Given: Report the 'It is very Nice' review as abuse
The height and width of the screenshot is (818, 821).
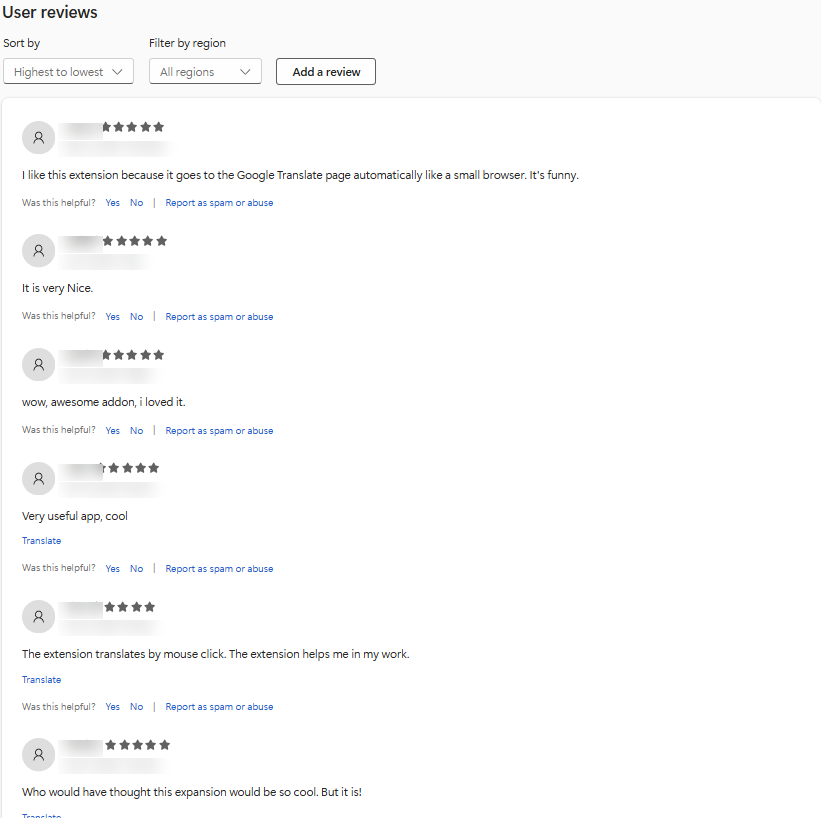Looking at the screenshot, I should (219, 316).
